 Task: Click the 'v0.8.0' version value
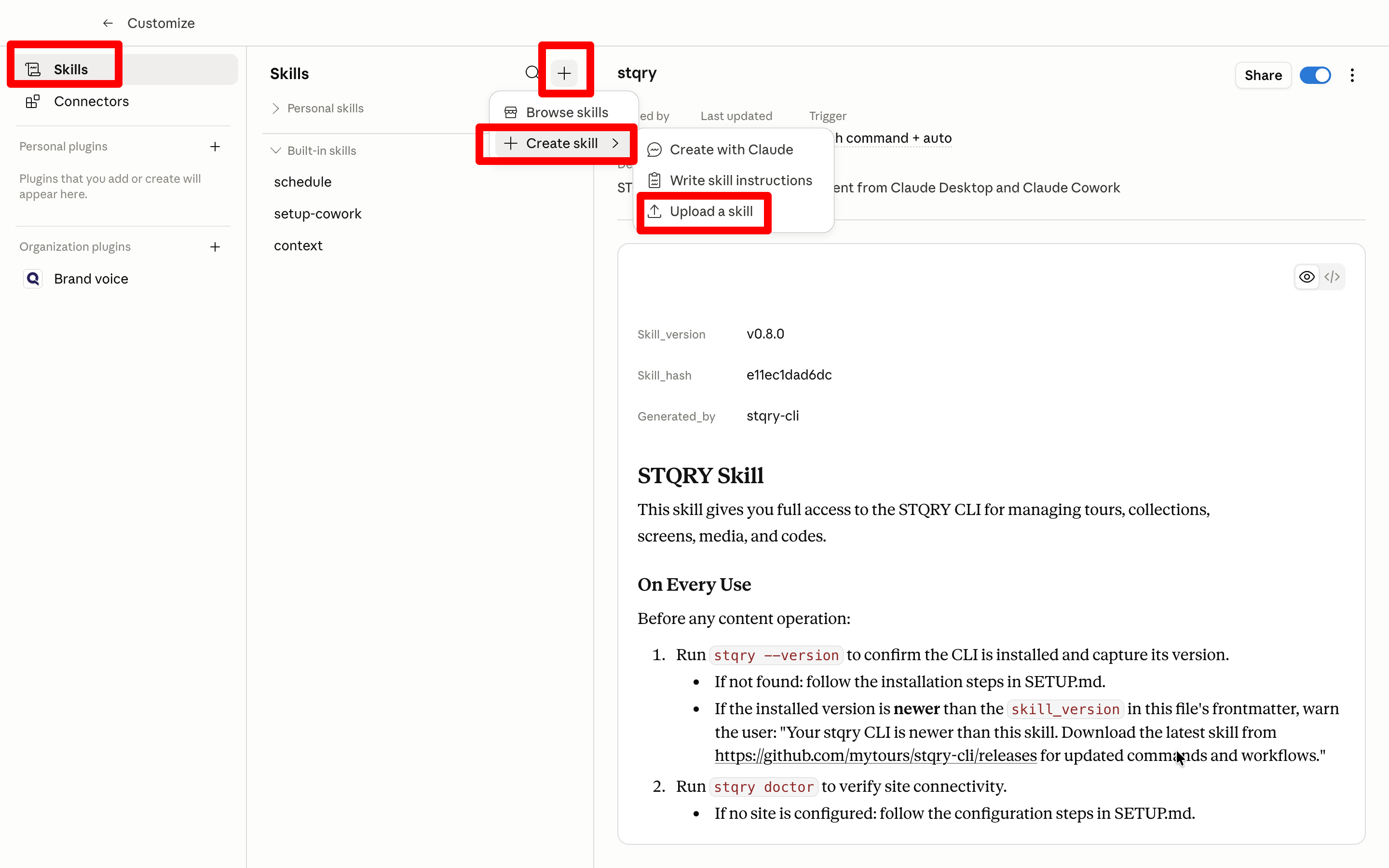(764, 334)
